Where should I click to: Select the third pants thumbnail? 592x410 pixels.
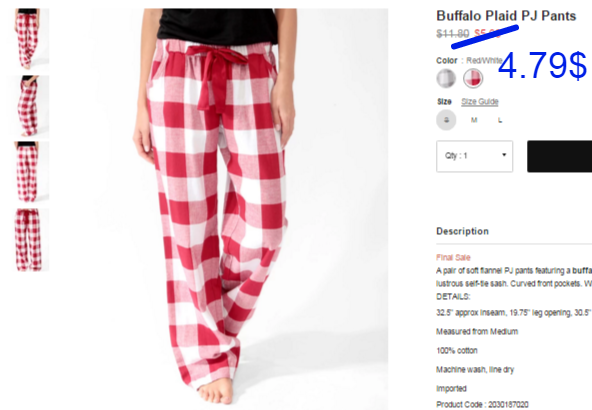(x=29, y=172)
